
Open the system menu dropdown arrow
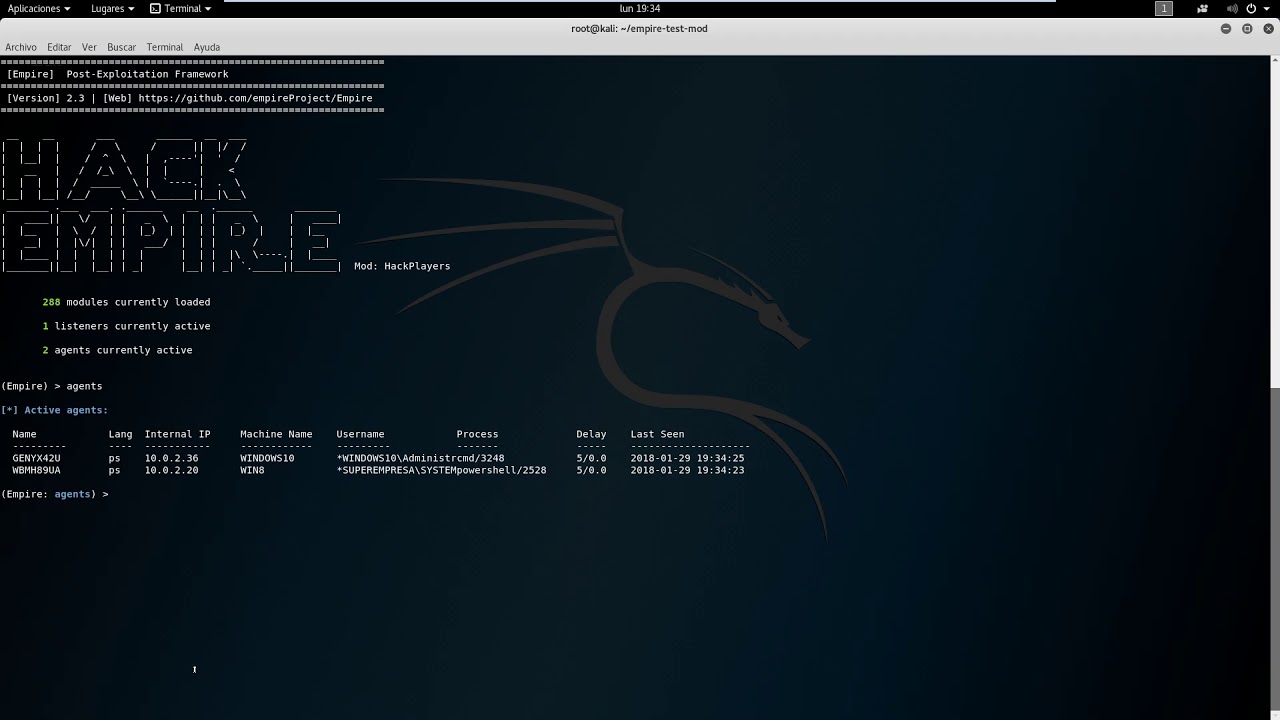point(1267,8)
